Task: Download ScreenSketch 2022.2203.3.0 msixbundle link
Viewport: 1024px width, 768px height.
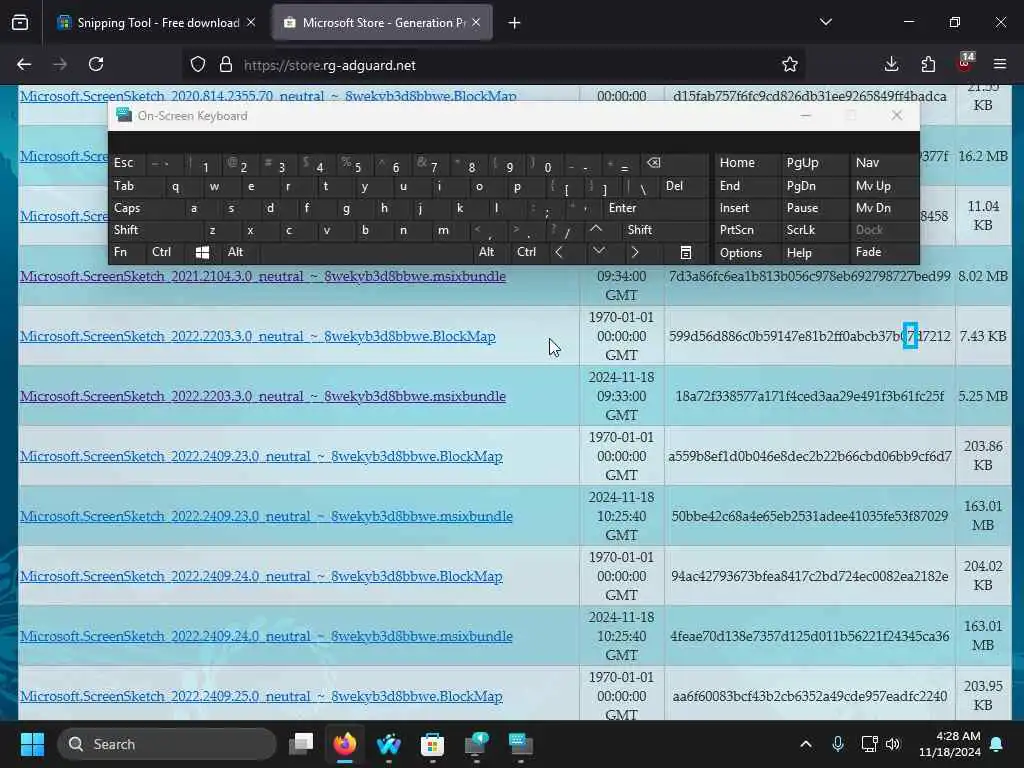Action: [263, 396]
